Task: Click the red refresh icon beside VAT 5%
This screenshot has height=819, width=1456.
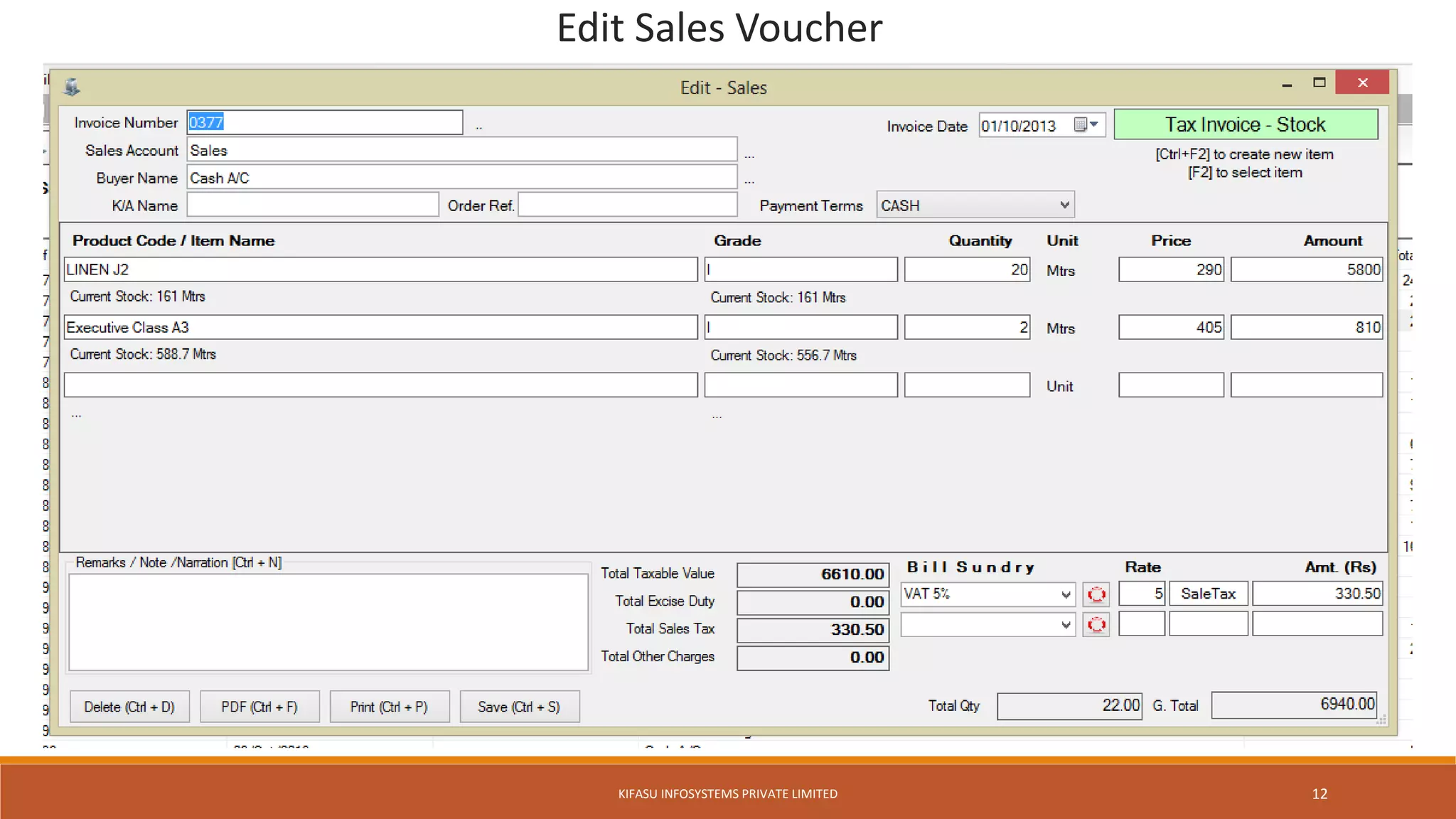Action: pos(1096,594)
